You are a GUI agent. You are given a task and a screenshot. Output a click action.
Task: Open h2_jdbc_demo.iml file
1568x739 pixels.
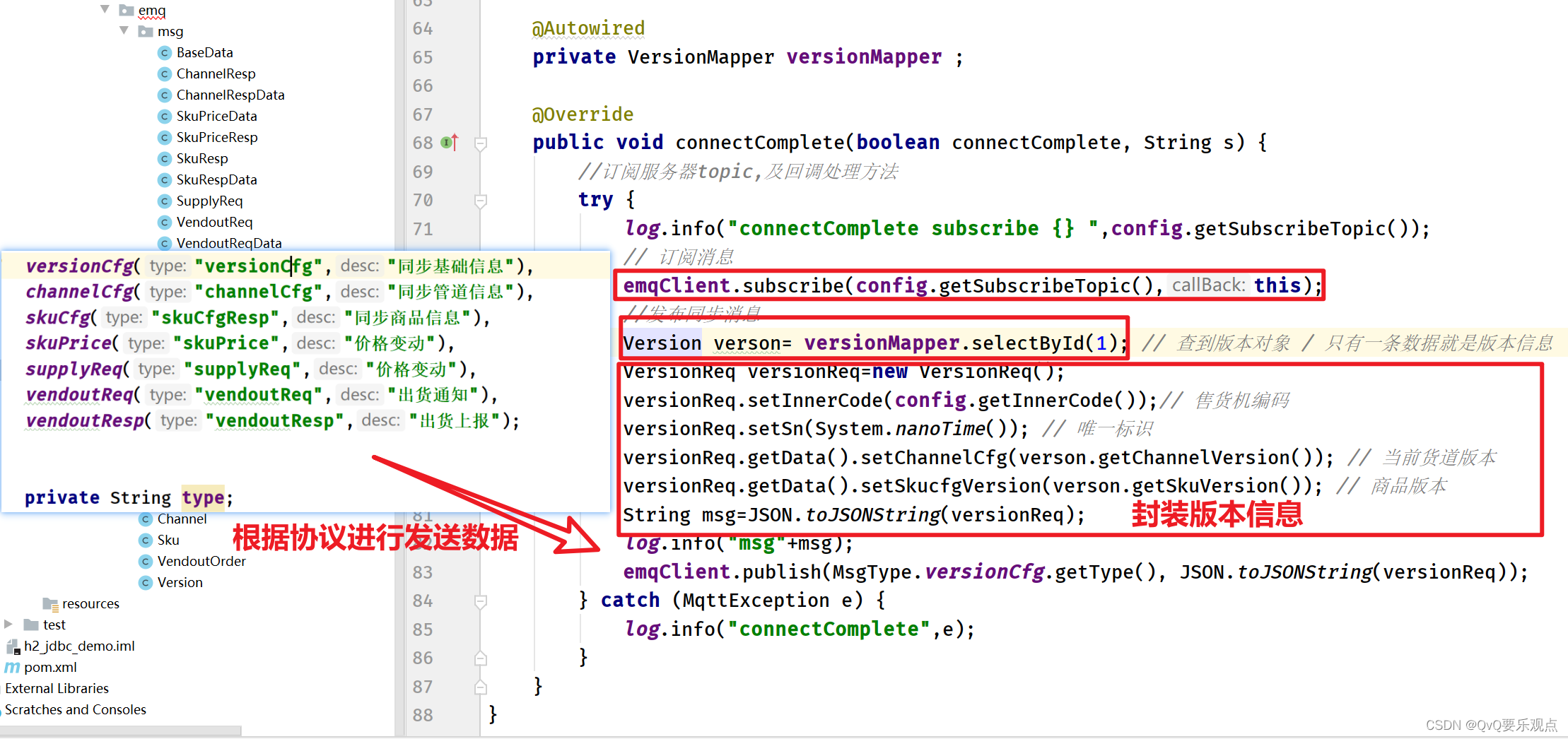(79, 646)
